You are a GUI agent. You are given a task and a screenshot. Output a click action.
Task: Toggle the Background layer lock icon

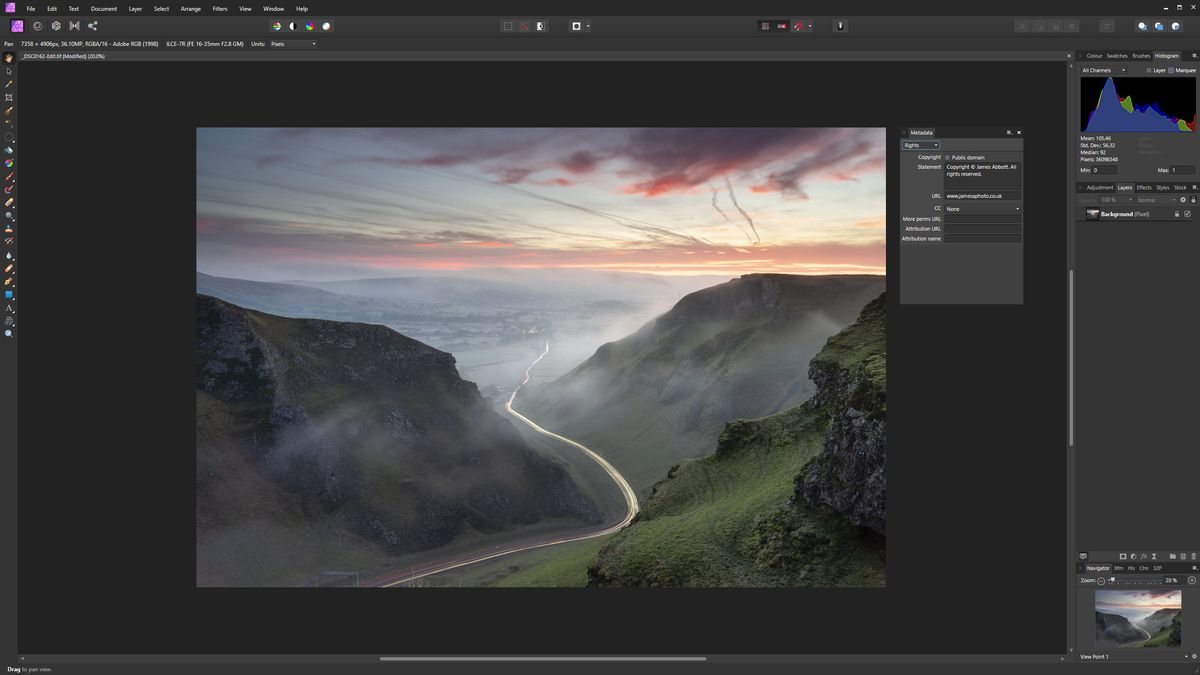click(x=1176, y=214)
